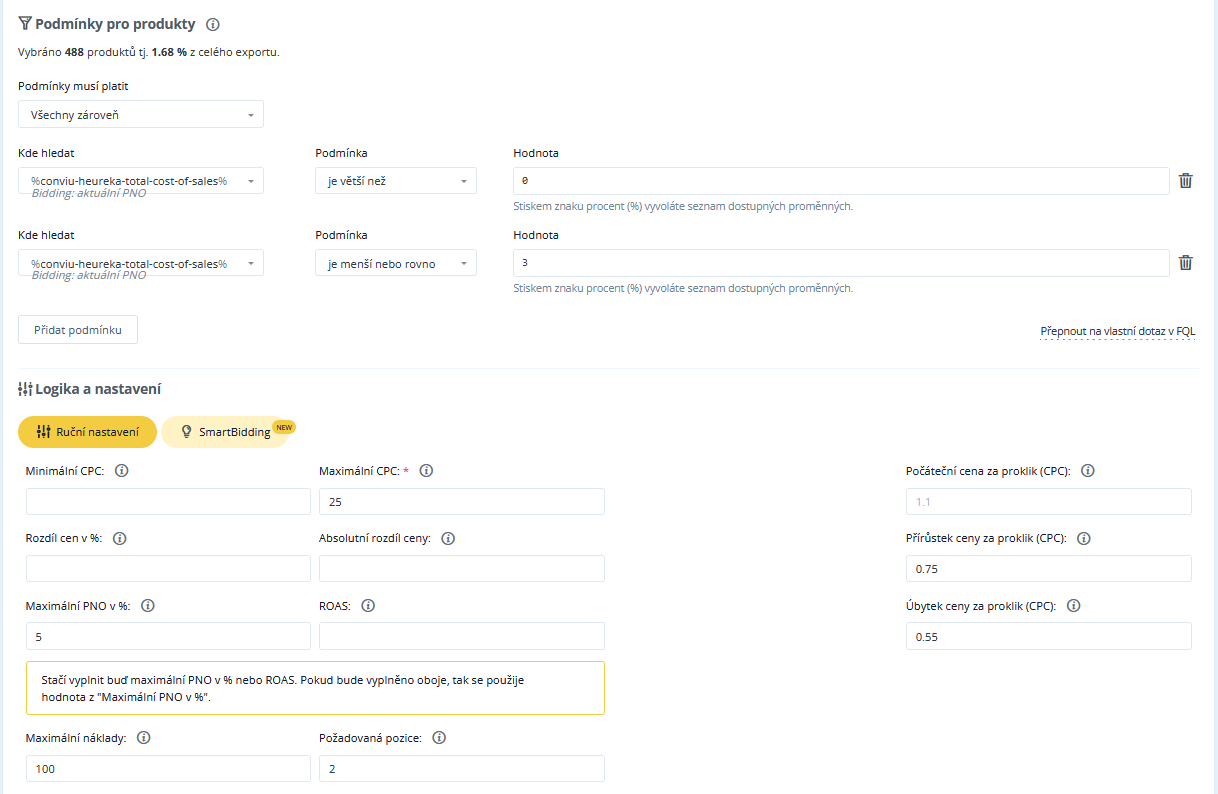Click info icon next to Minimální CPC

point(121,471)
